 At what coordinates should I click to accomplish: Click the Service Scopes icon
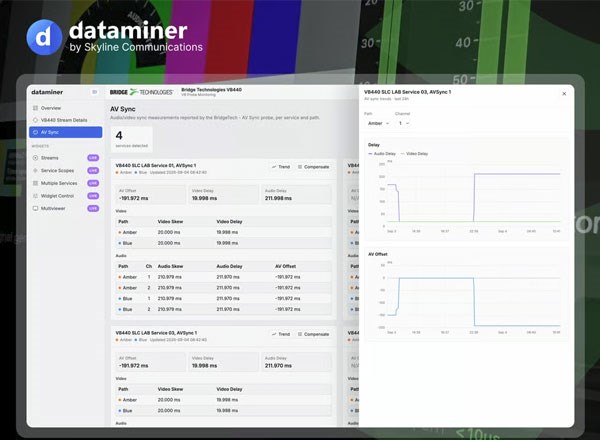pyautogui.click(x=35, y=170)
